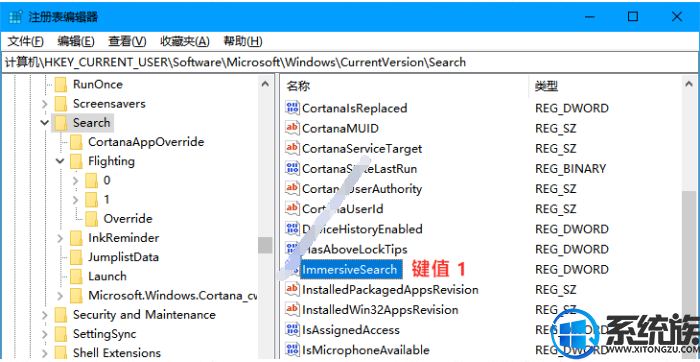
Task: Select the CortanaUserAuthority value name
Action: [362, 189]
